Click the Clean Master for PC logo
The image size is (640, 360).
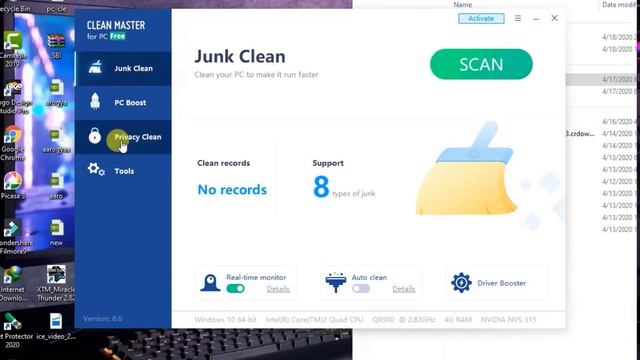[x=116, y=30]
